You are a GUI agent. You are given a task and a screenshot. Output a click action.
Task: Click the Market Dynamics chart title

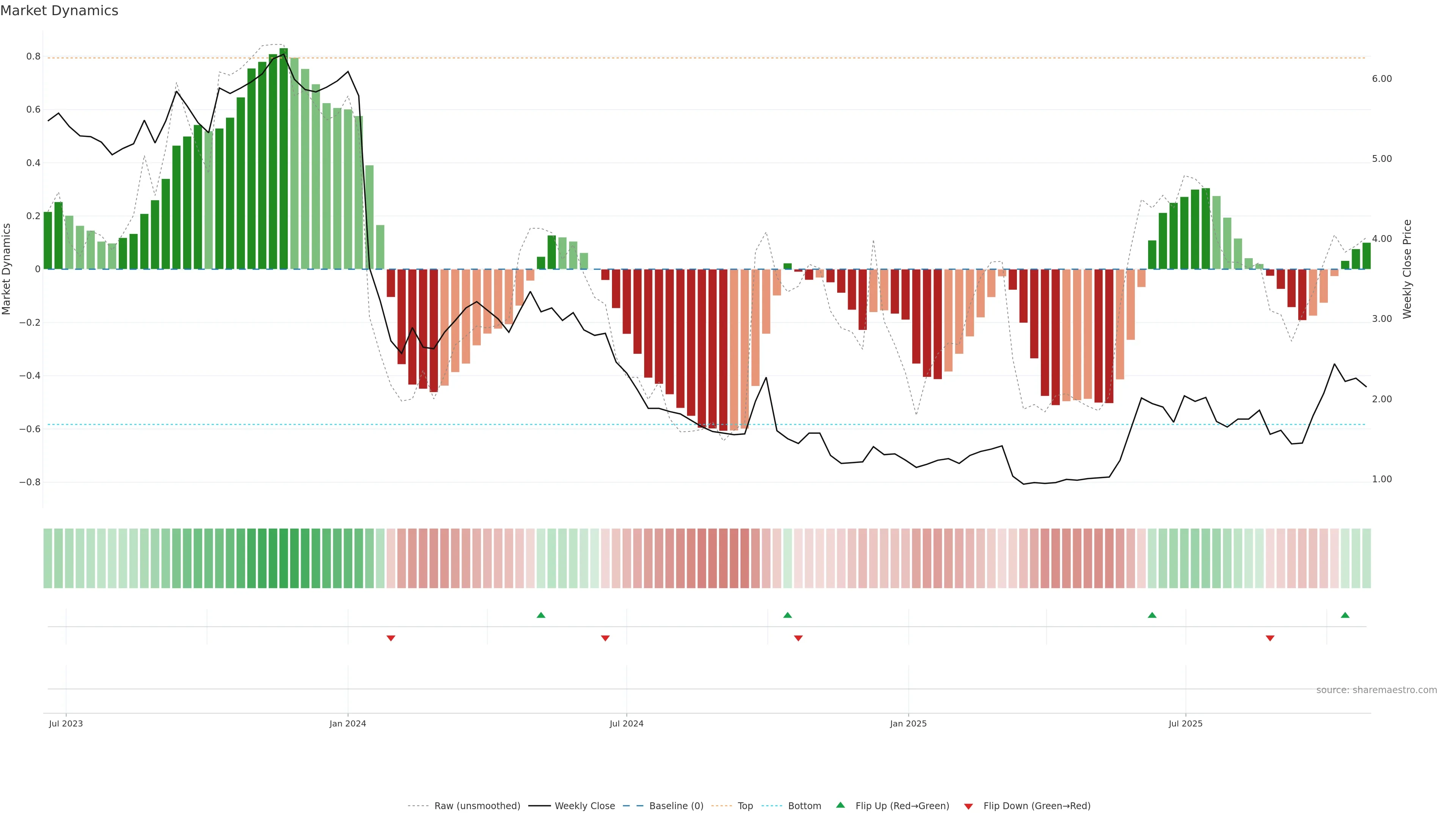(x=60, y=11)
